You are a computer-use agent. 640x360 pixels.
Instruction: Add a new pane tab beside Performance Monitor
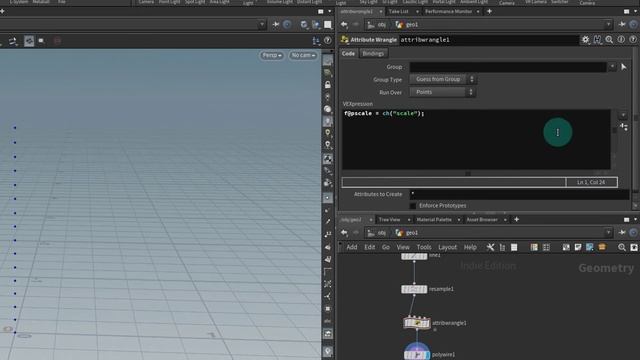pyautogui.click(x=489, y=11)
